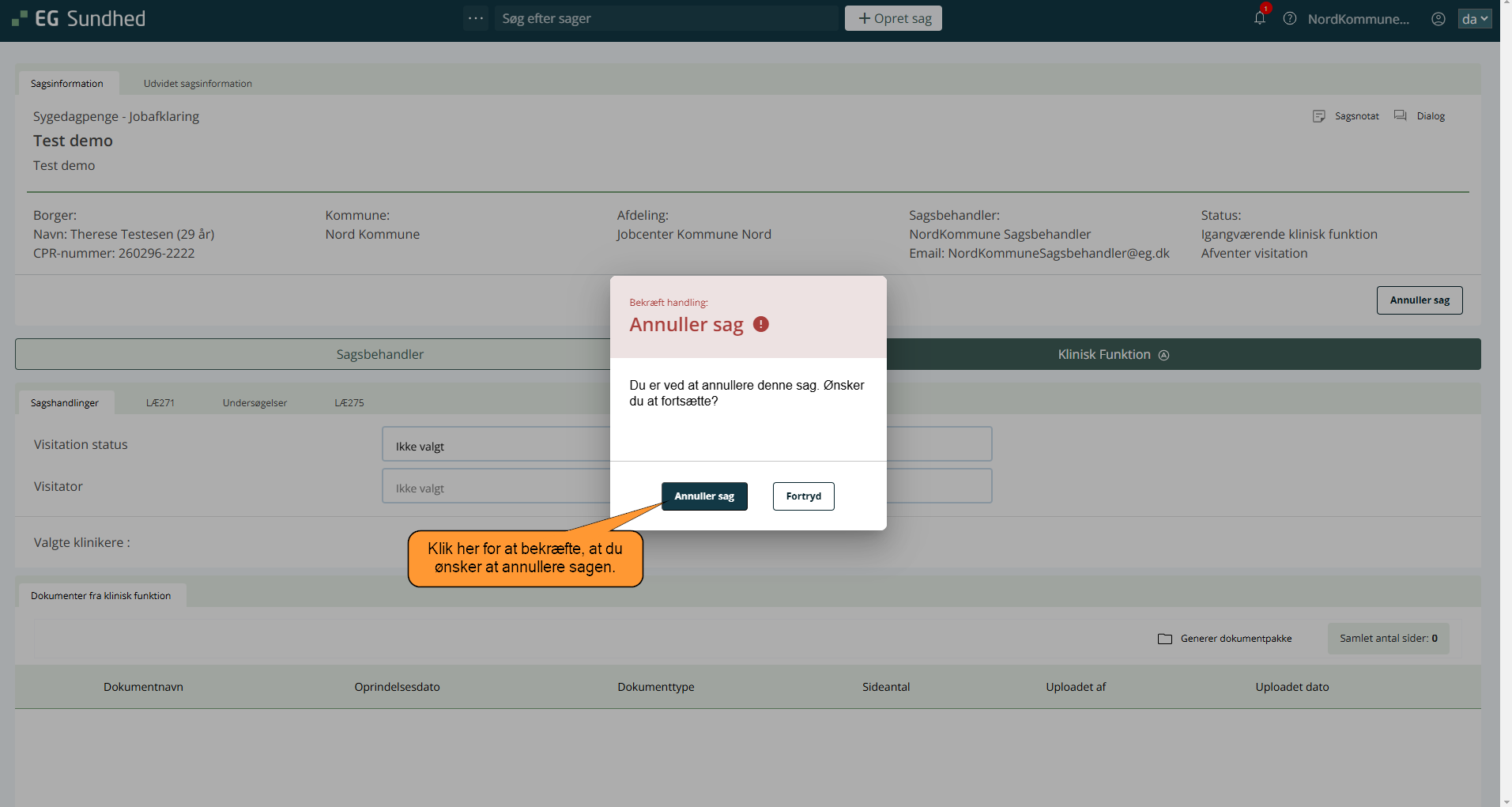Open the language dropdown 'da'

[1474, 19]
